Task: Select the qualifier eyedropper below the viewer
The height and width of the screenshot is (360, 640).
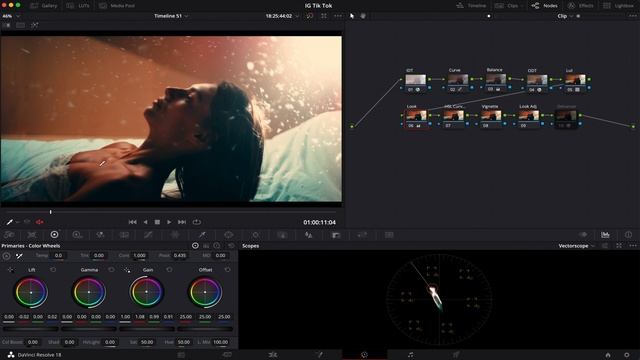Action: tap(9, 222)
